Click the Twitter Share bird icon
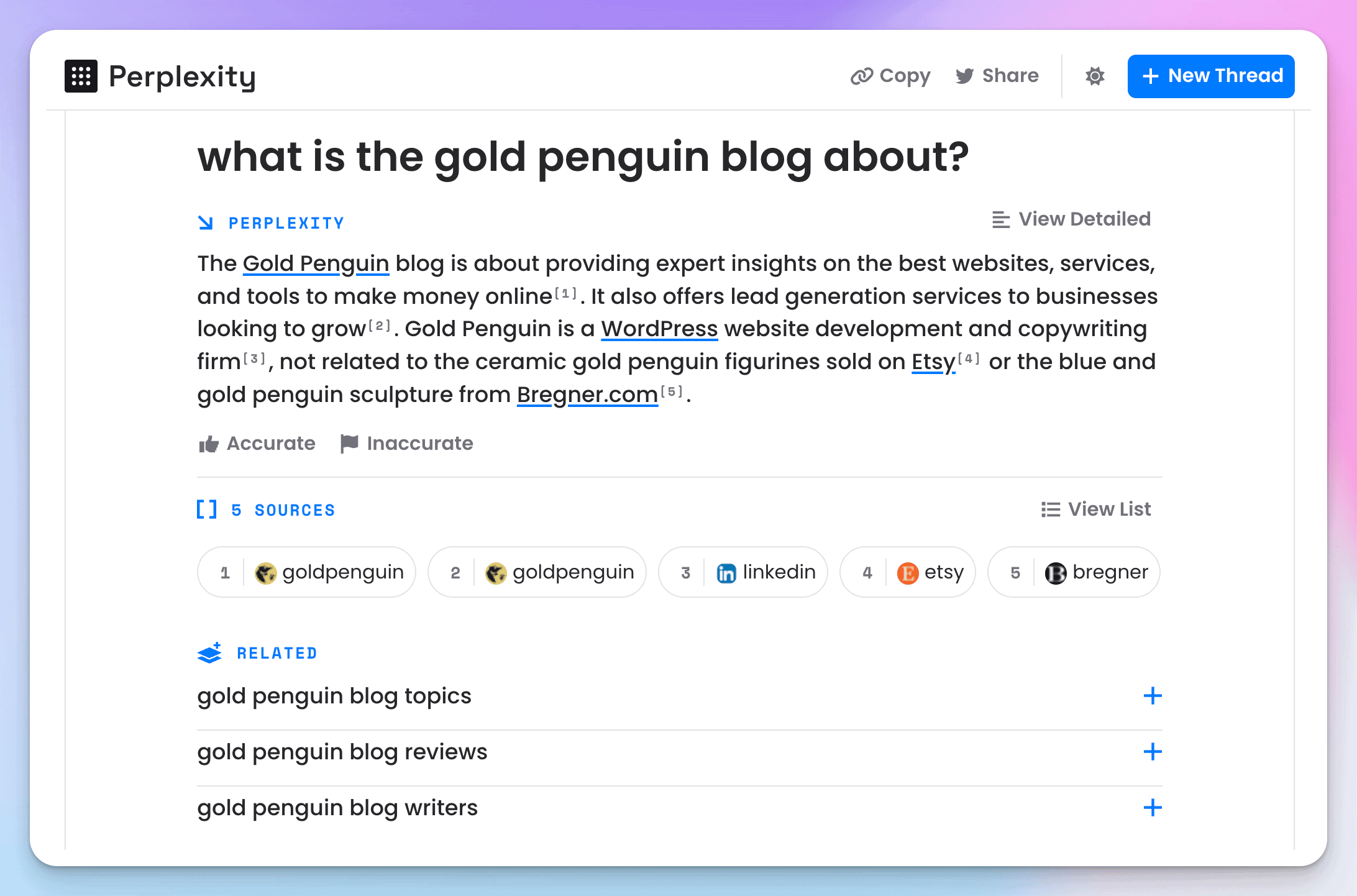Image resolution: width=1357 pixels, height=896 pixels. click(964, 76)
